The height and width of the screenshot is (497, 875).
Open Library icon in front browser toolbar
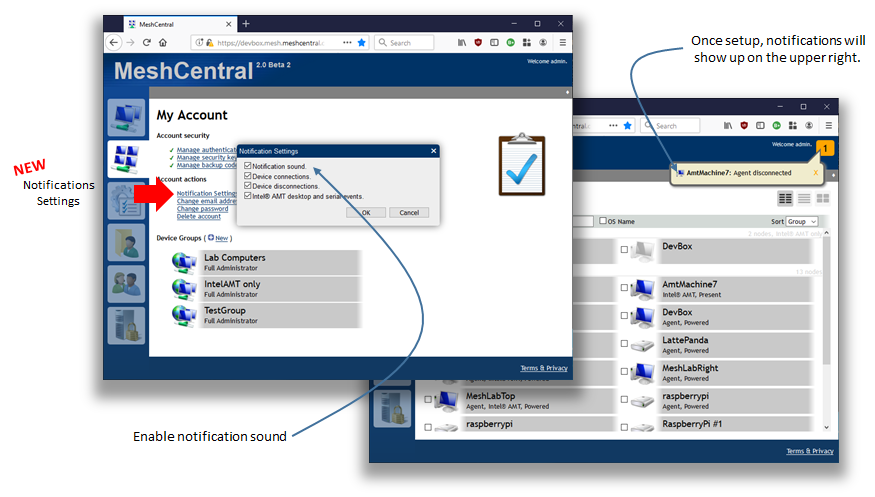pos(462,42)
